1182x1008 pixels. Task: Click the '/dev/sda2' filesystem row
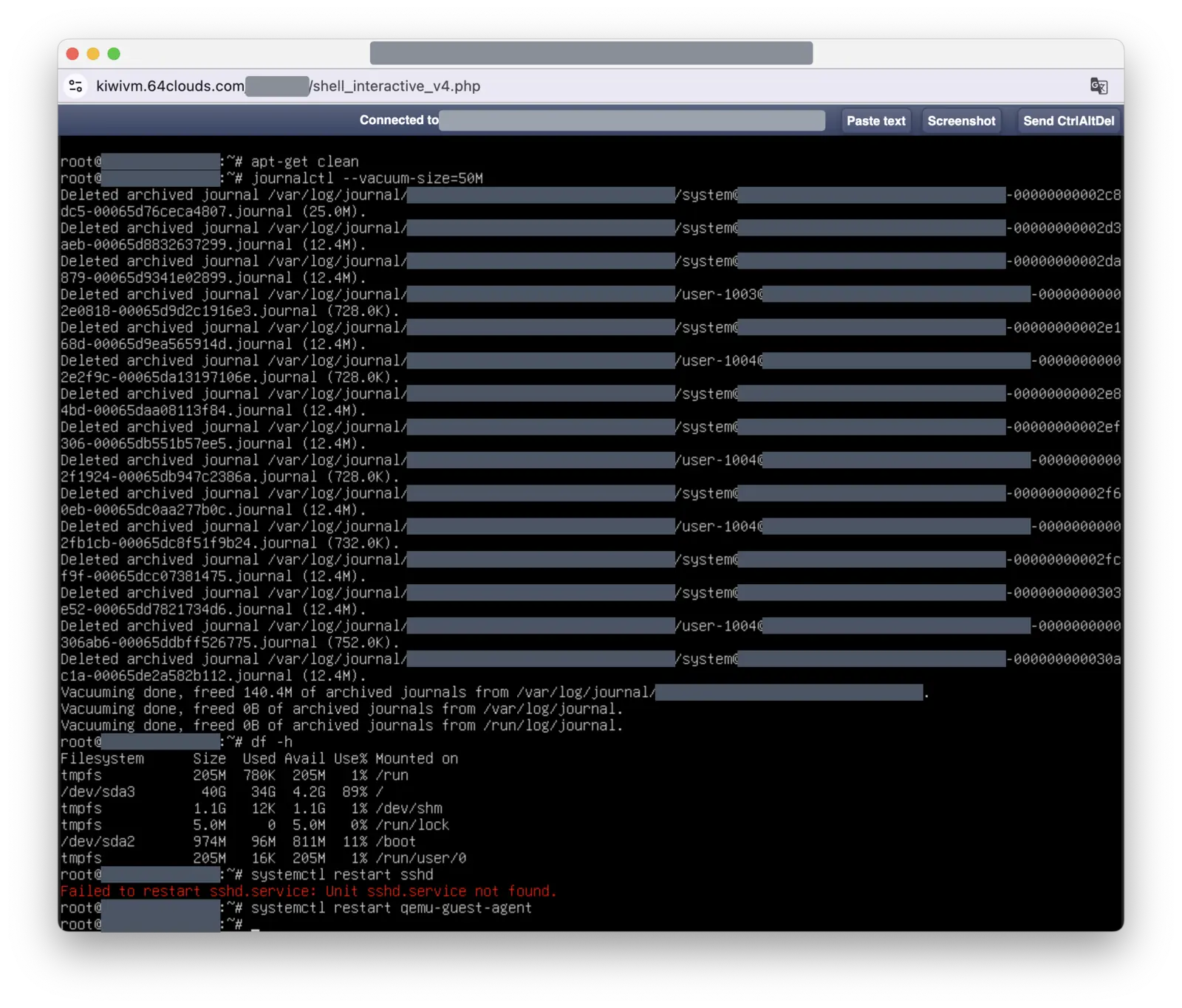(x=238, y=841)
